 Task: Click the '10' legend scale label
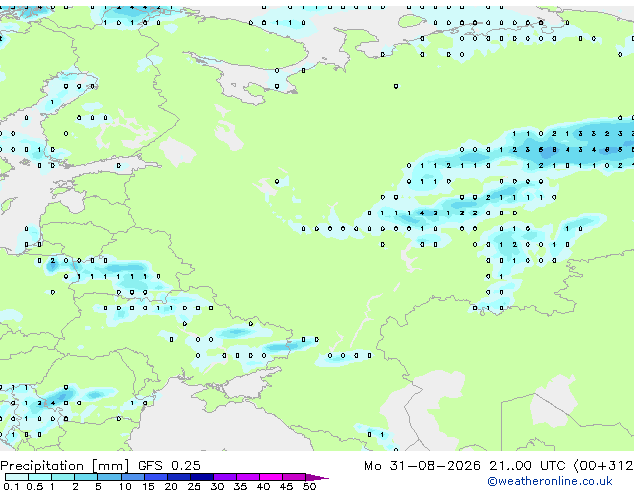point(125,486)
